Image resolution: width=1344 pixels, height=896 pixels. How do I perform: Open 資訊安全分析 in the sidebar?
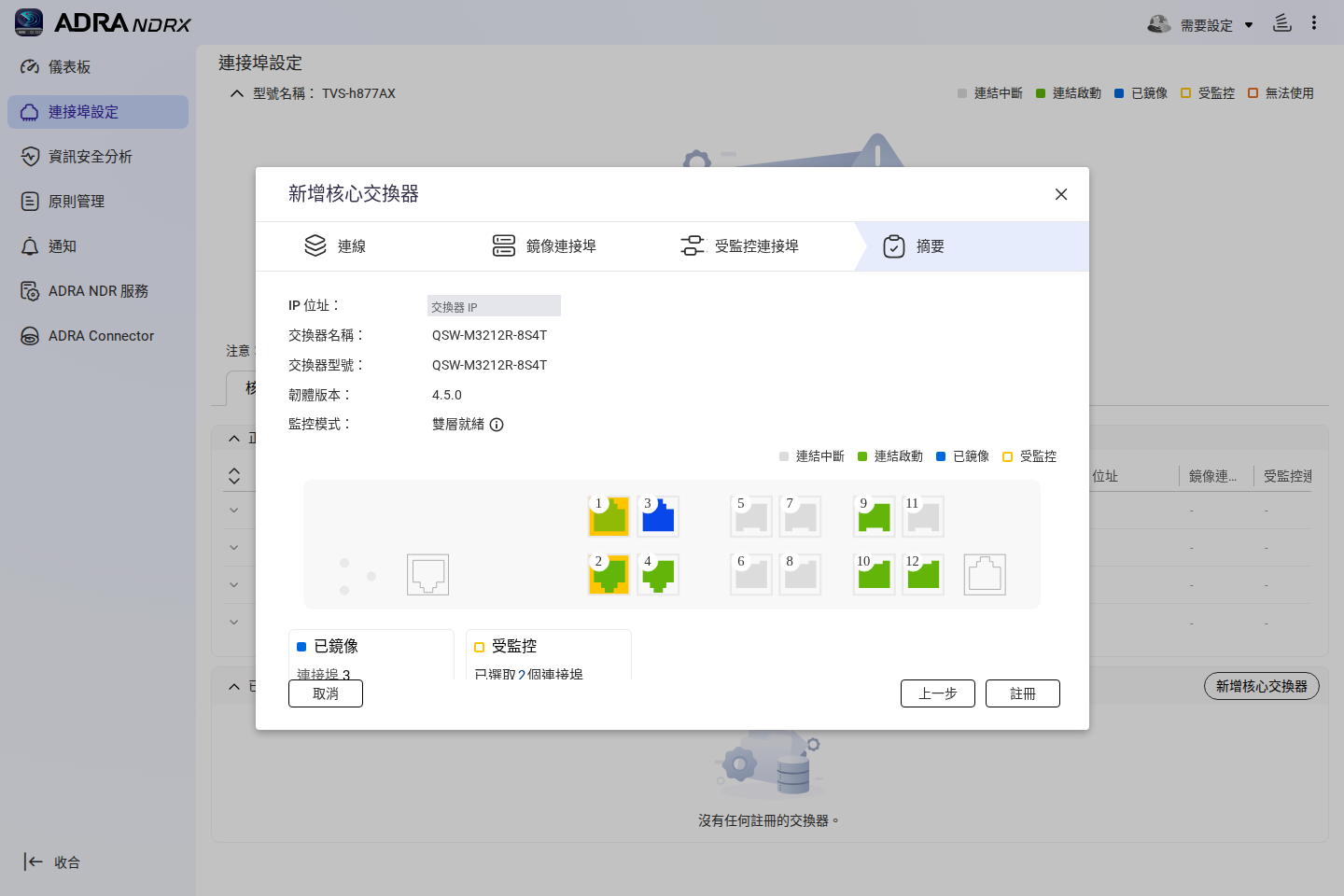[98, 157]
